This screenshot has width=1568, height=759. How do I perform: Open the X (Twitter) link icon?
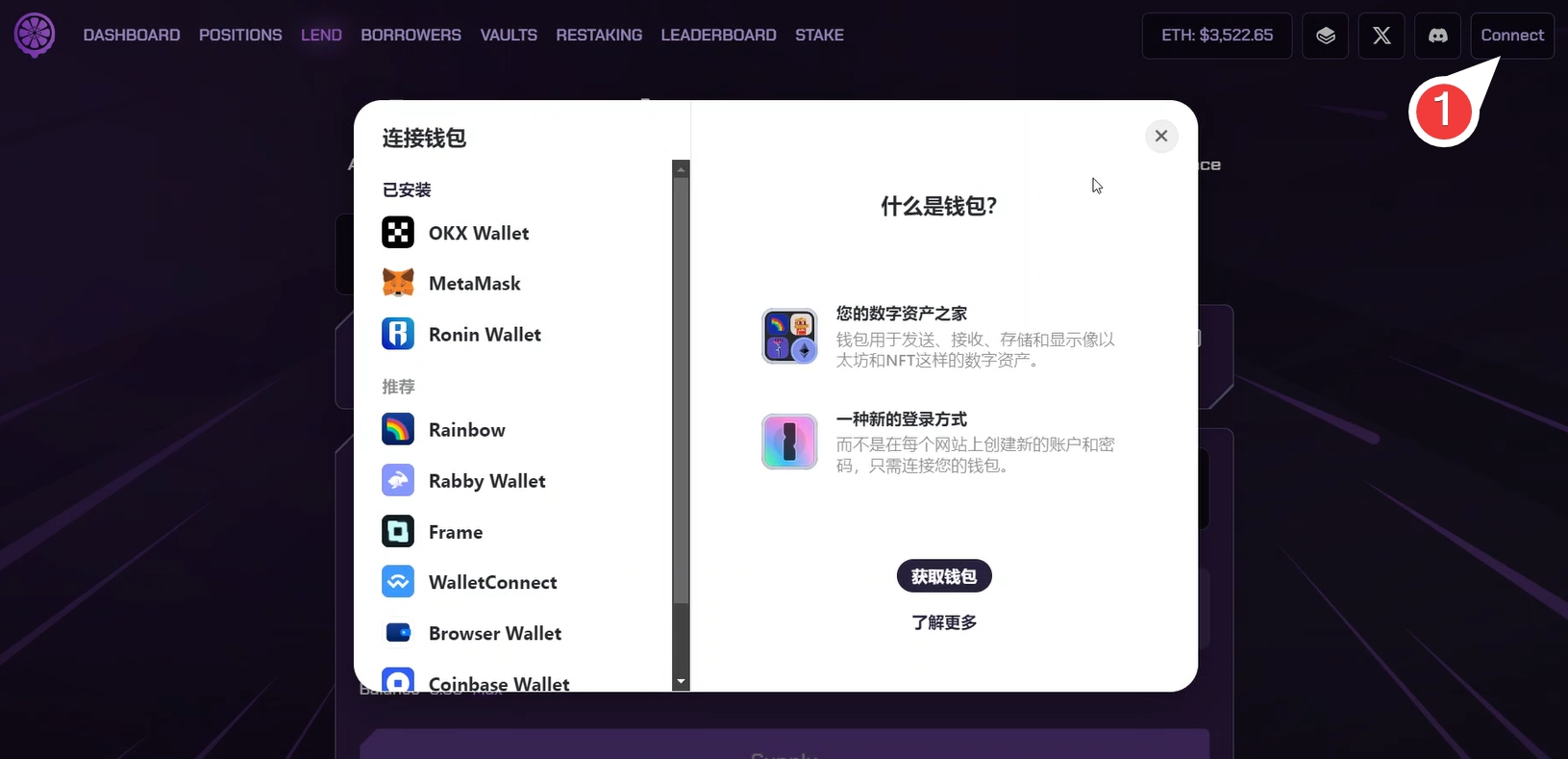pos(1381,36)
